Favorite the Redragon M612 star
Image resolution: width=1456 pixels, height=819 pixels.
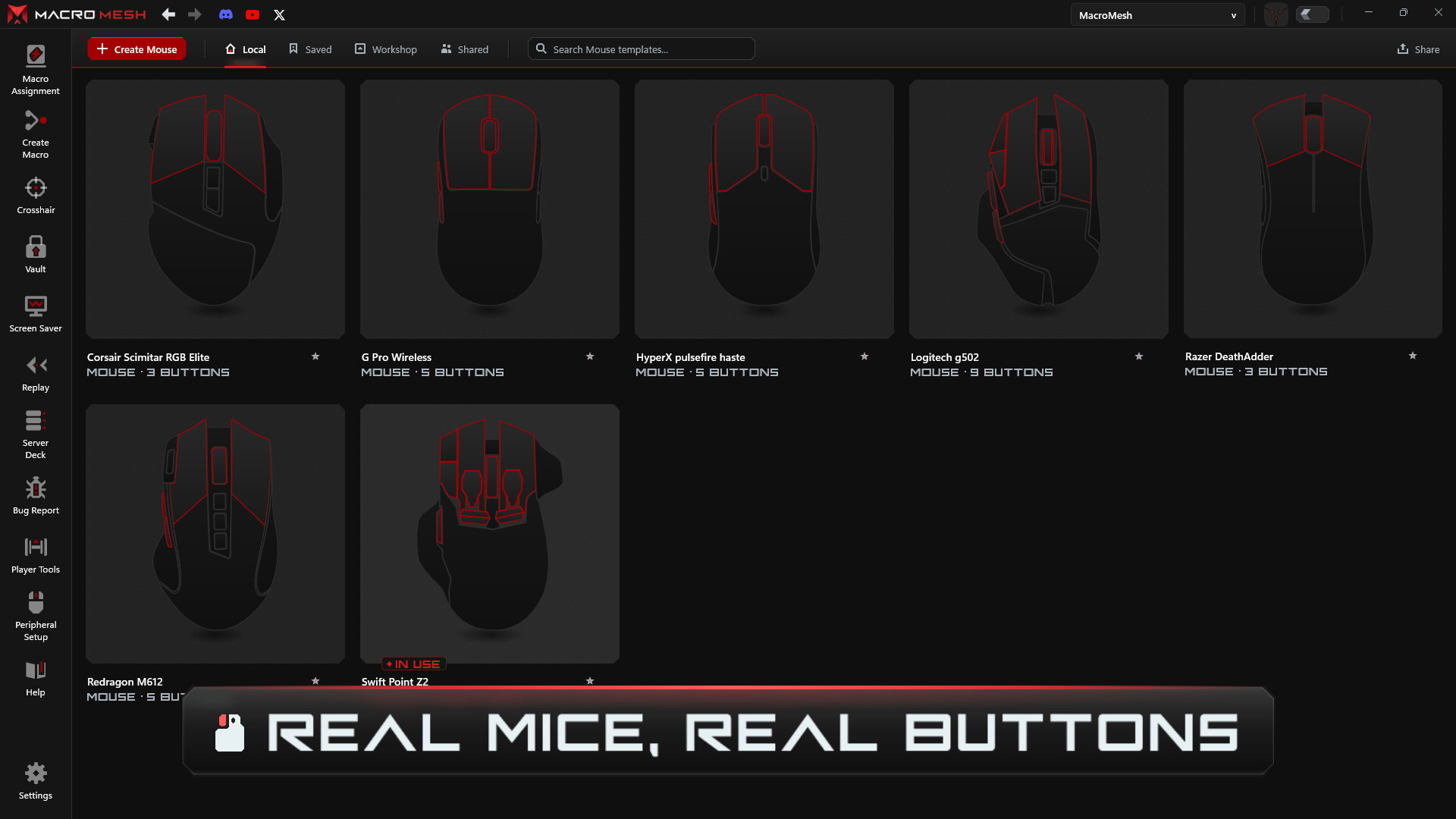point(315,681)
